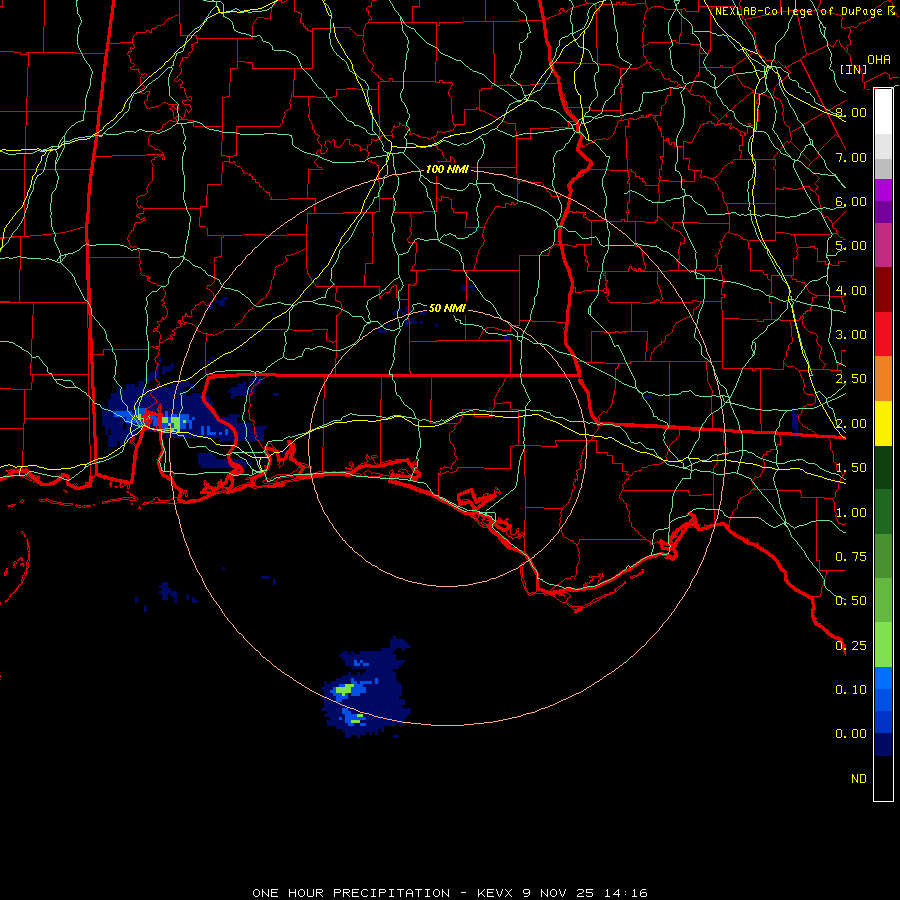
Task: Select the 2.50 legend value
Action: coord(851,379)
